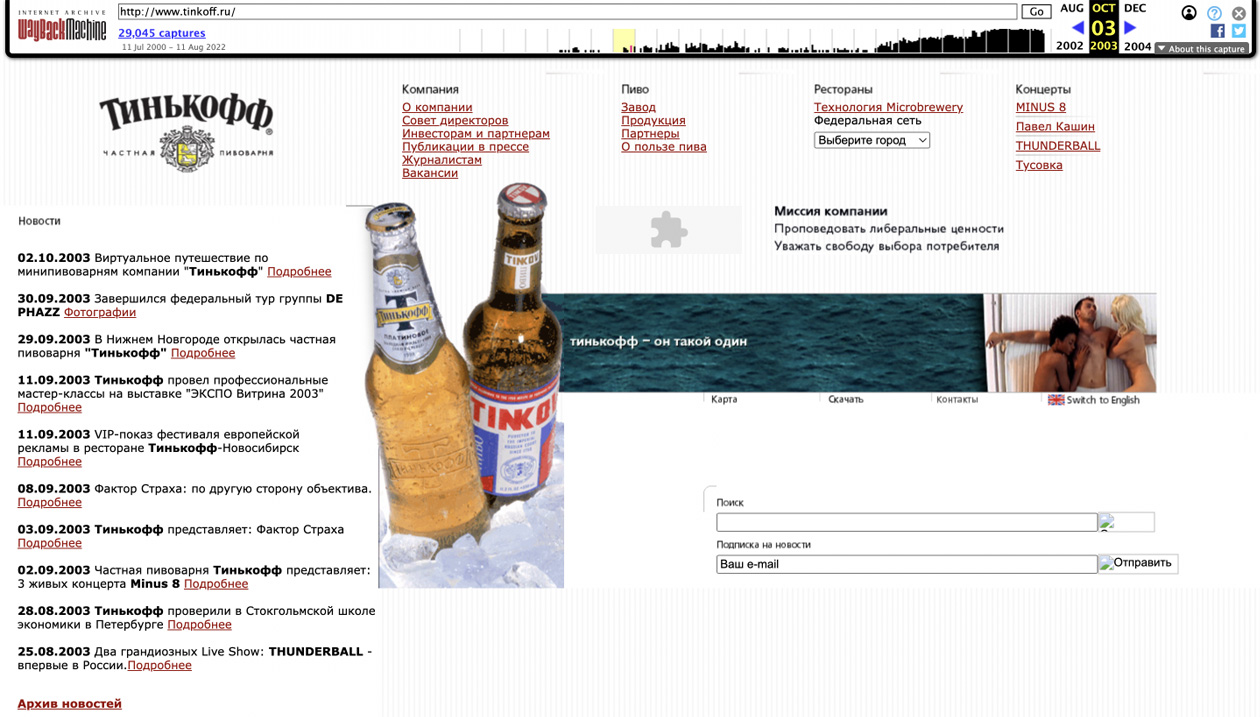Click the missing plugin puzzle icon
Screen dimensions: 1260x717
tap(669, 230)
